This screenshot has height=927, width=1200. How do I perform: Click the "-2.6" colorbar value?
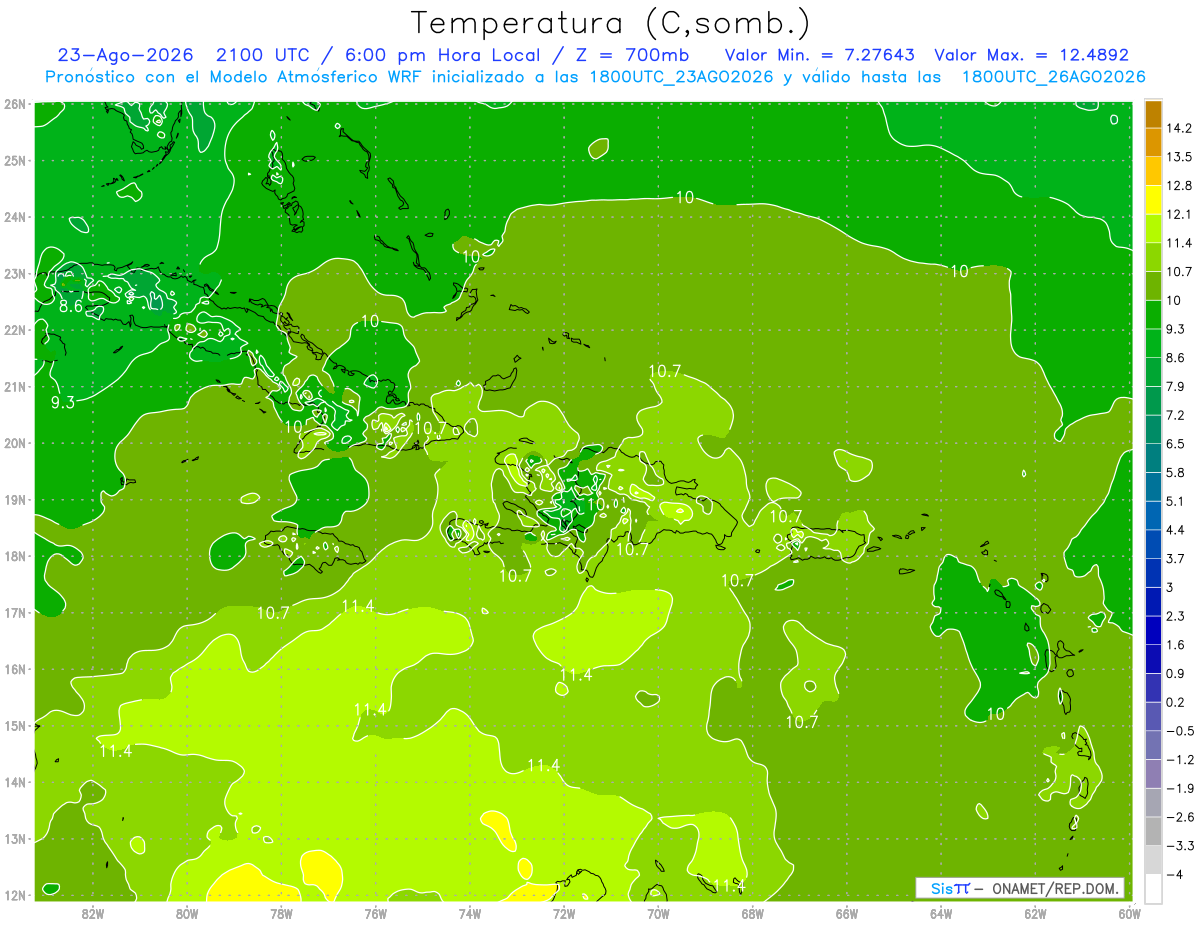(1179, 817)
